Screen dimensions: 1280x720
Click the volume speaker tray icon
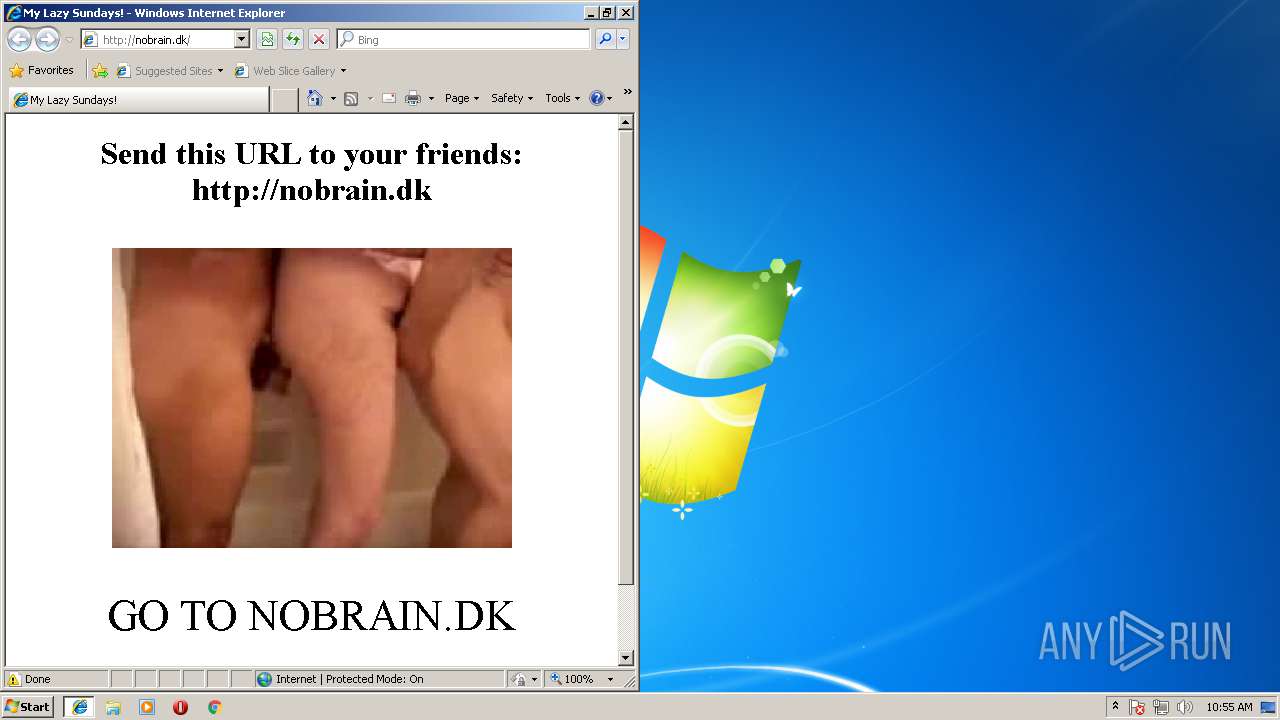1185,707
